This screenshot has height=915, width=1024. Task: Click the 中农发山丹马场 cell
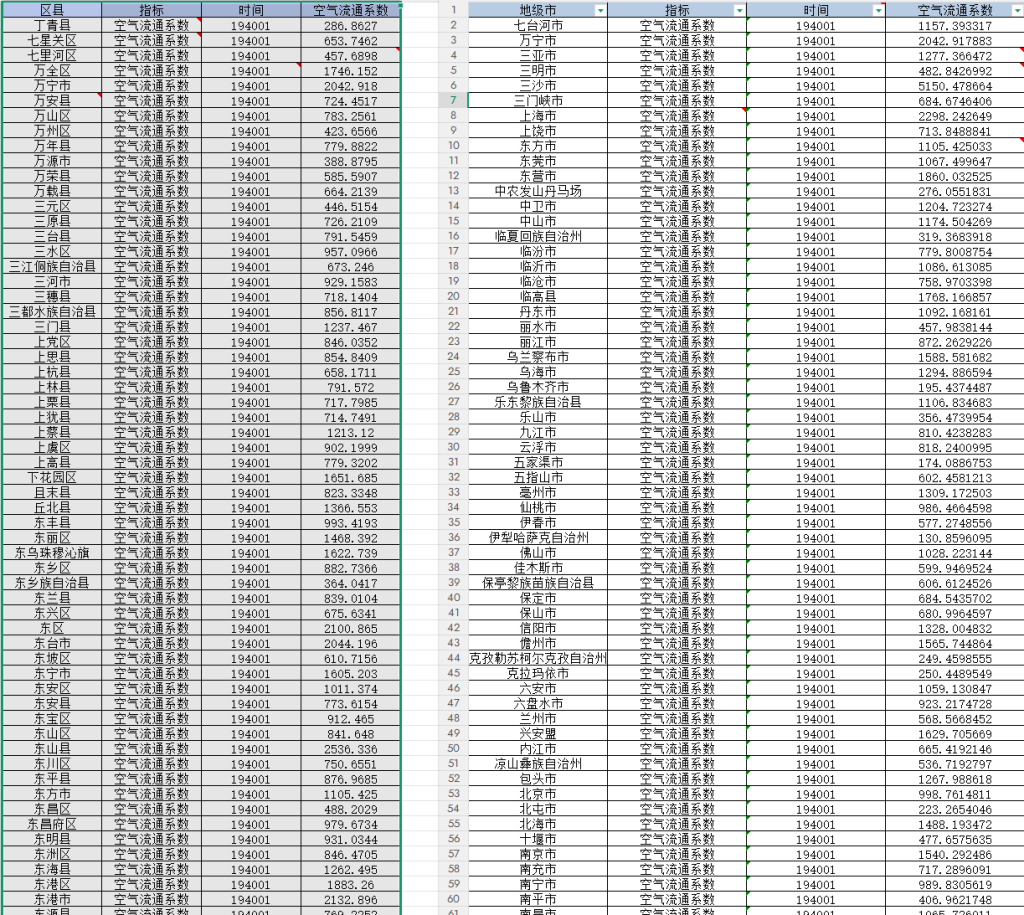click(x=537, y=191)
